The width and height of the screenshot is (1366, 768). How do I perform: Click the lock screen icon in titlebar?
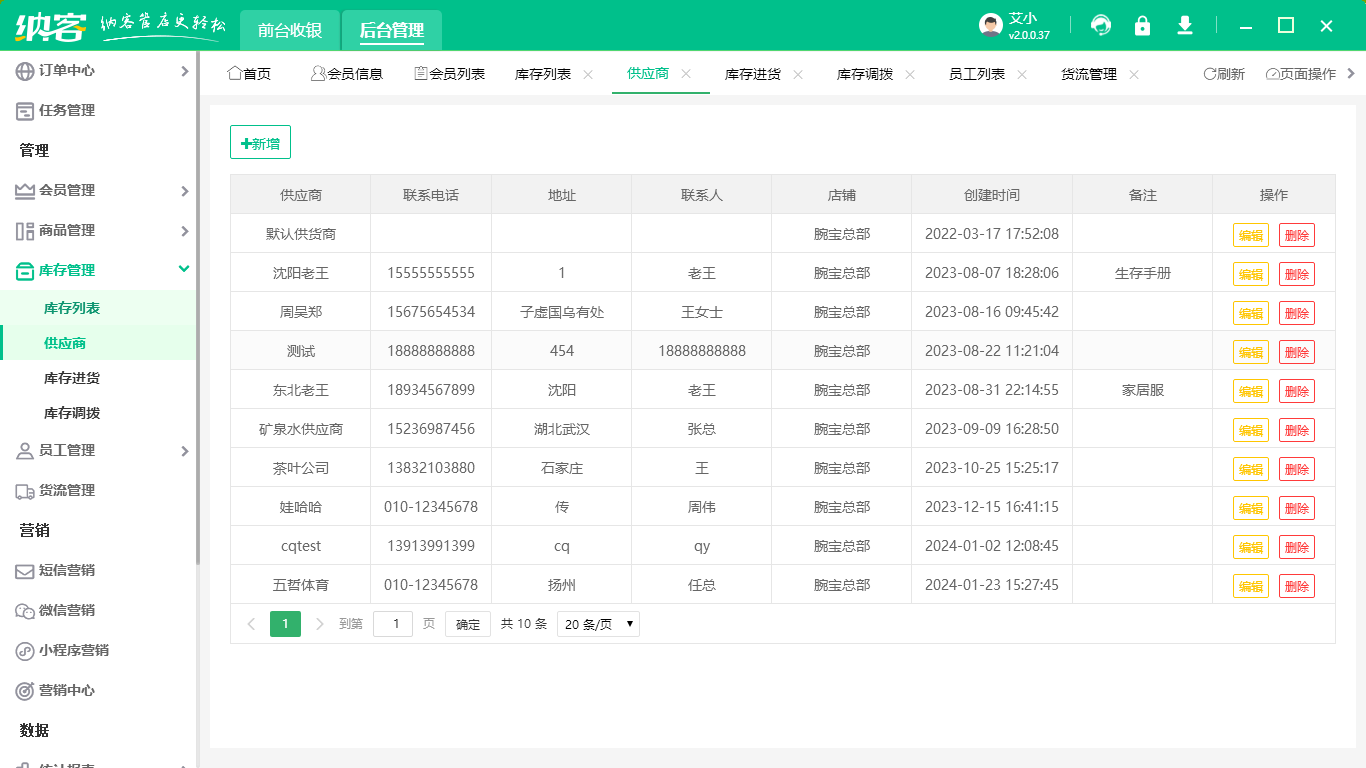coord(1142,25)
